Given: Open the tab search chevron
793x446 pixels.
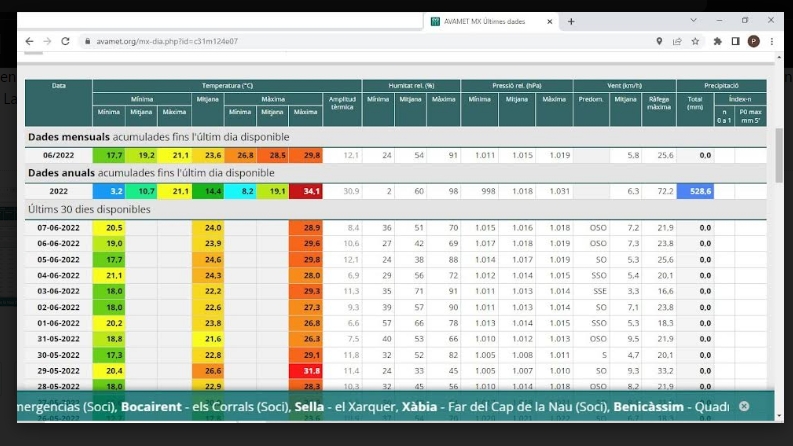Looking at the screenshot, I should point(693,20).
